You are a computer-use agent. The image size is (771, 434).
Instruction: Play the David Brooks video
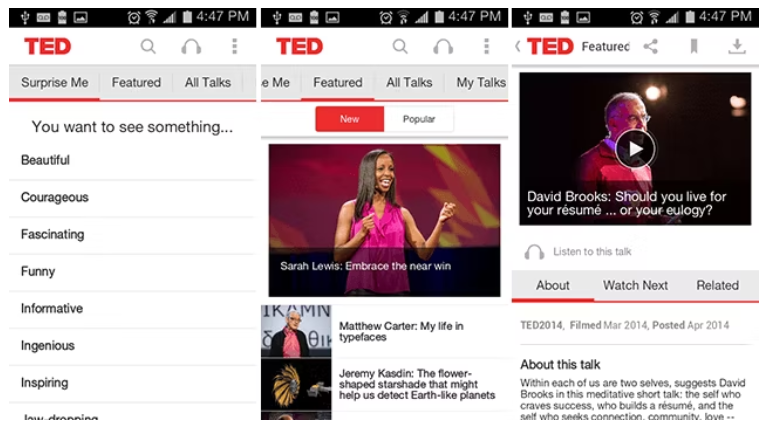tap(635, 149)
